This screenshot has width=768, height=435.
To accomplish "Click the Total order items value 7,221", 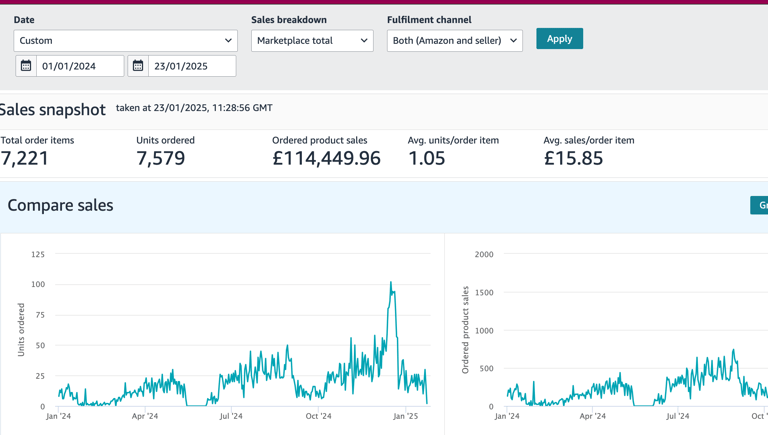I will [25, 158].
